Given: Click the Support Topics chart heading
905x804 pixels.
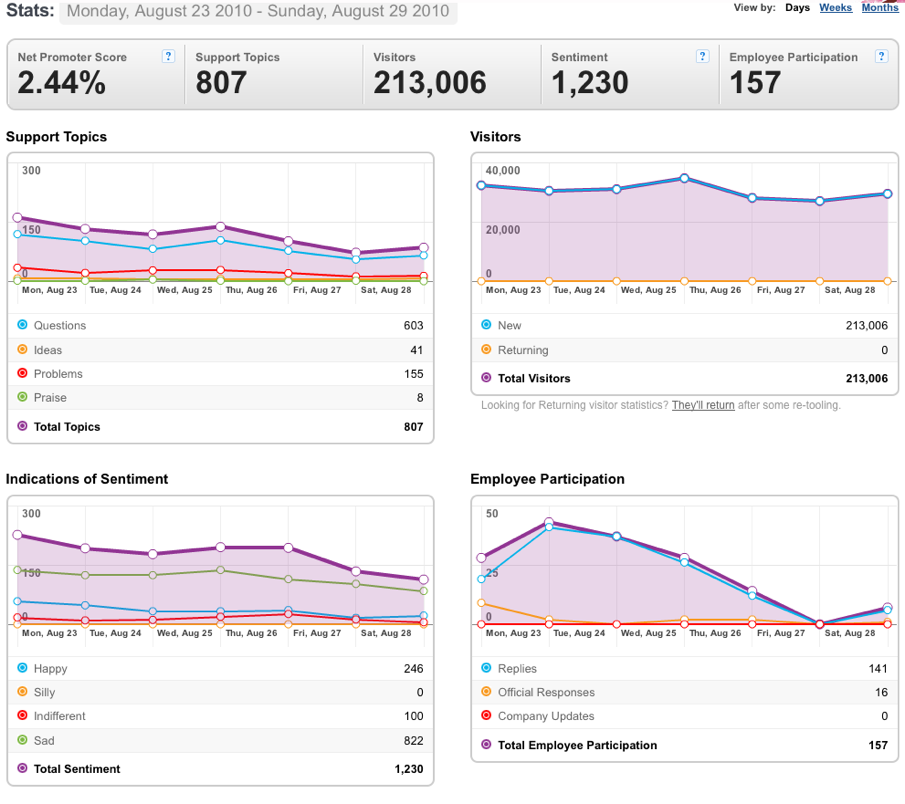Looking at the screenshot, I should [x=56, y=137].
